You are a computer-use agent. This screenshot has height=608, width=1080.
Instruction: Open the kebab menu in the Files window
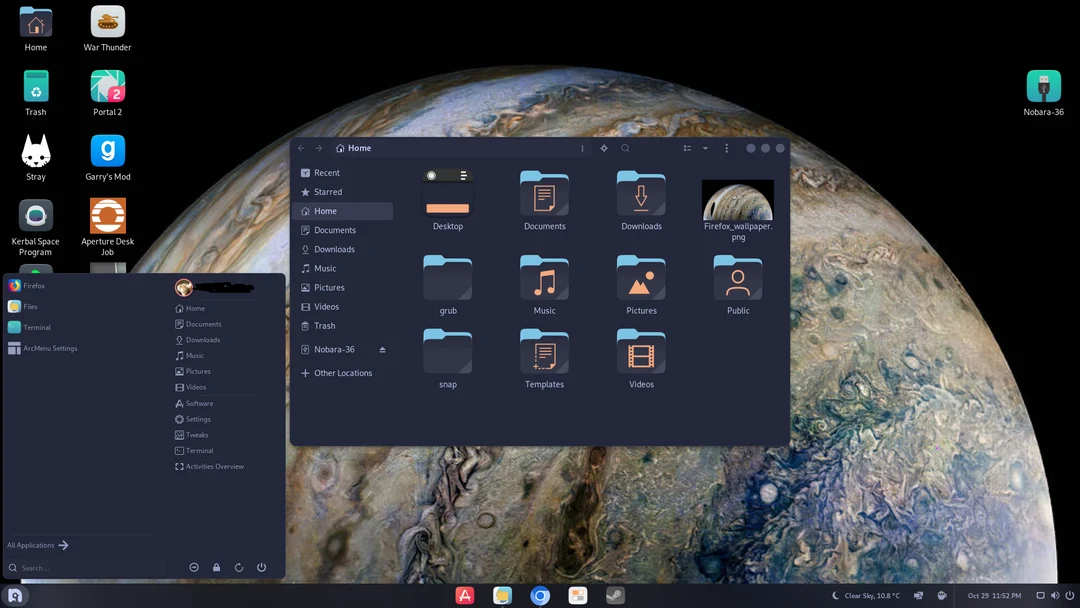[726, 147]
